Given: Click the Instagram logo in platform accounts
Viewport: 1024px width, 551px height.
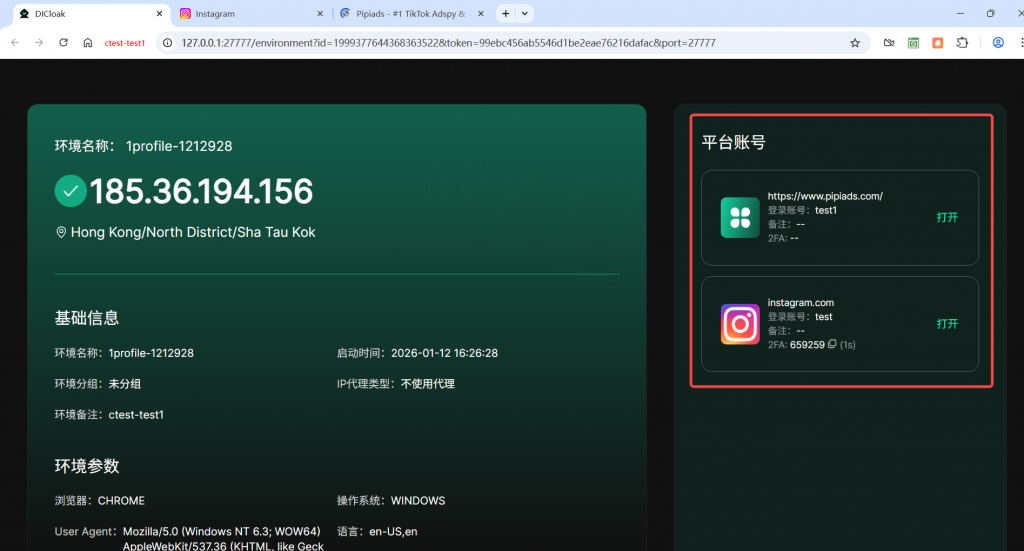Looking at the screenshot, I should [x=740, y=324].
